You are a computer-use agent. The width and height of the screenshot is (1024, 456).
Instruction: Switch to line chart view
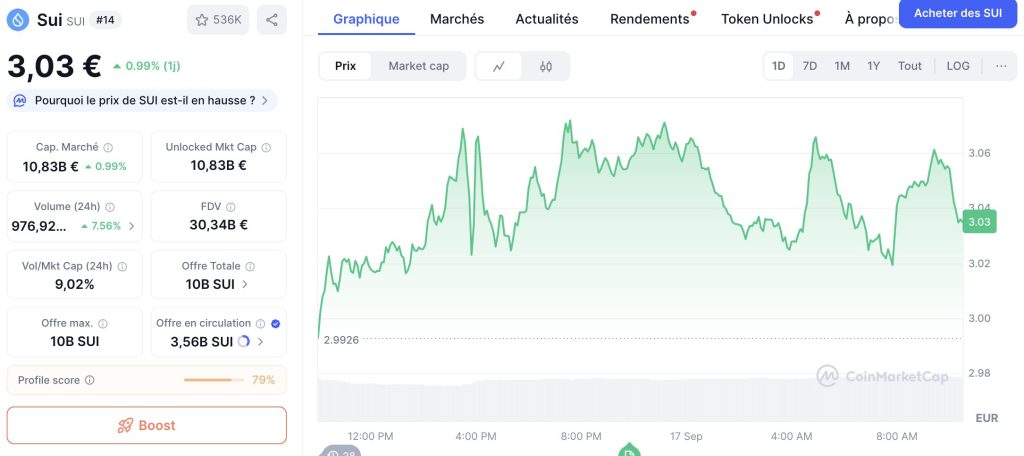tap(499, 66)
